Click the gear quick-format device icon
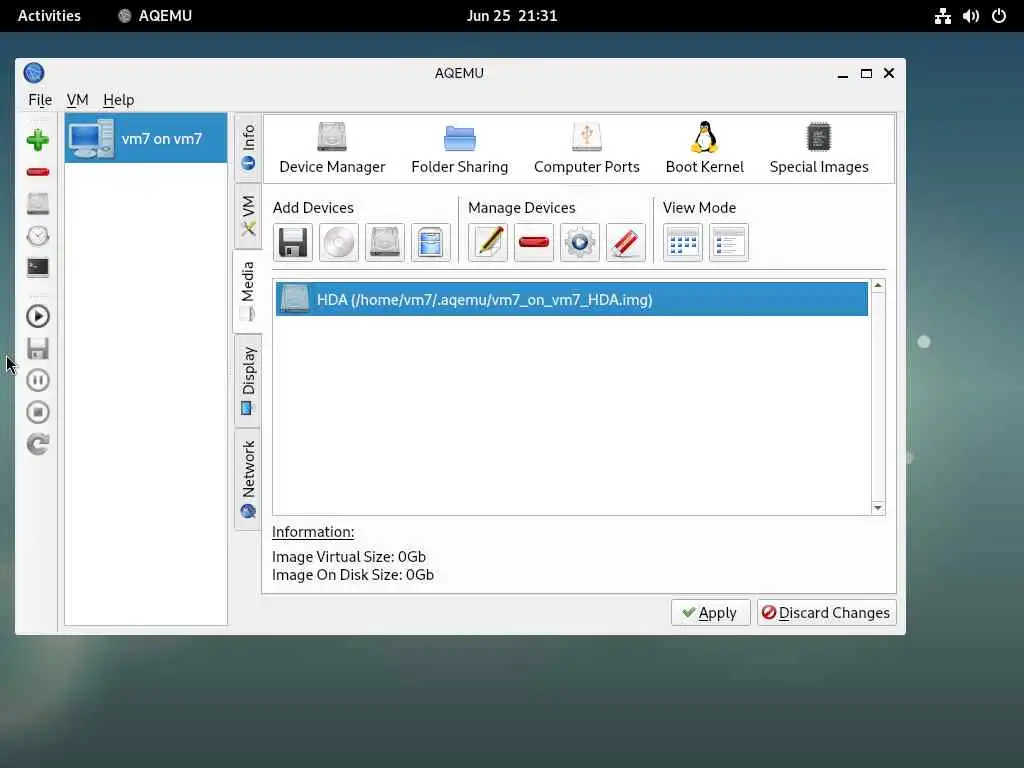 (580, 242)
